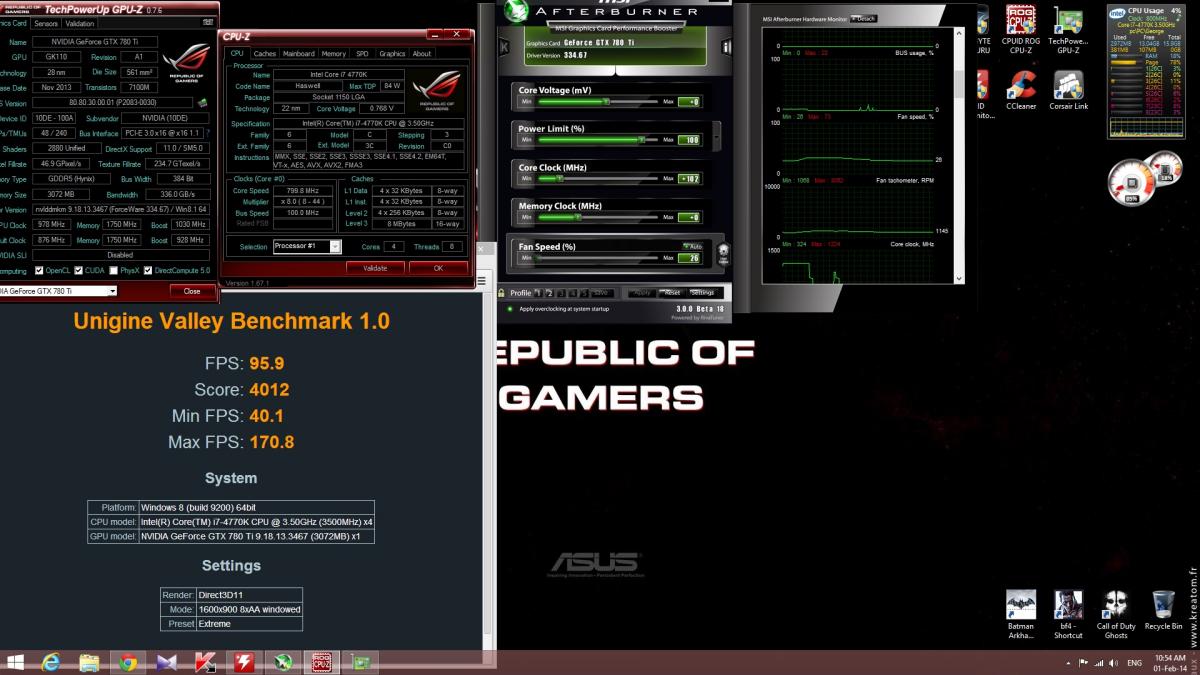Open Corsair Link desktop shortcut
Viewport: 1200px width, 675px height.
tap(1068, 89)
